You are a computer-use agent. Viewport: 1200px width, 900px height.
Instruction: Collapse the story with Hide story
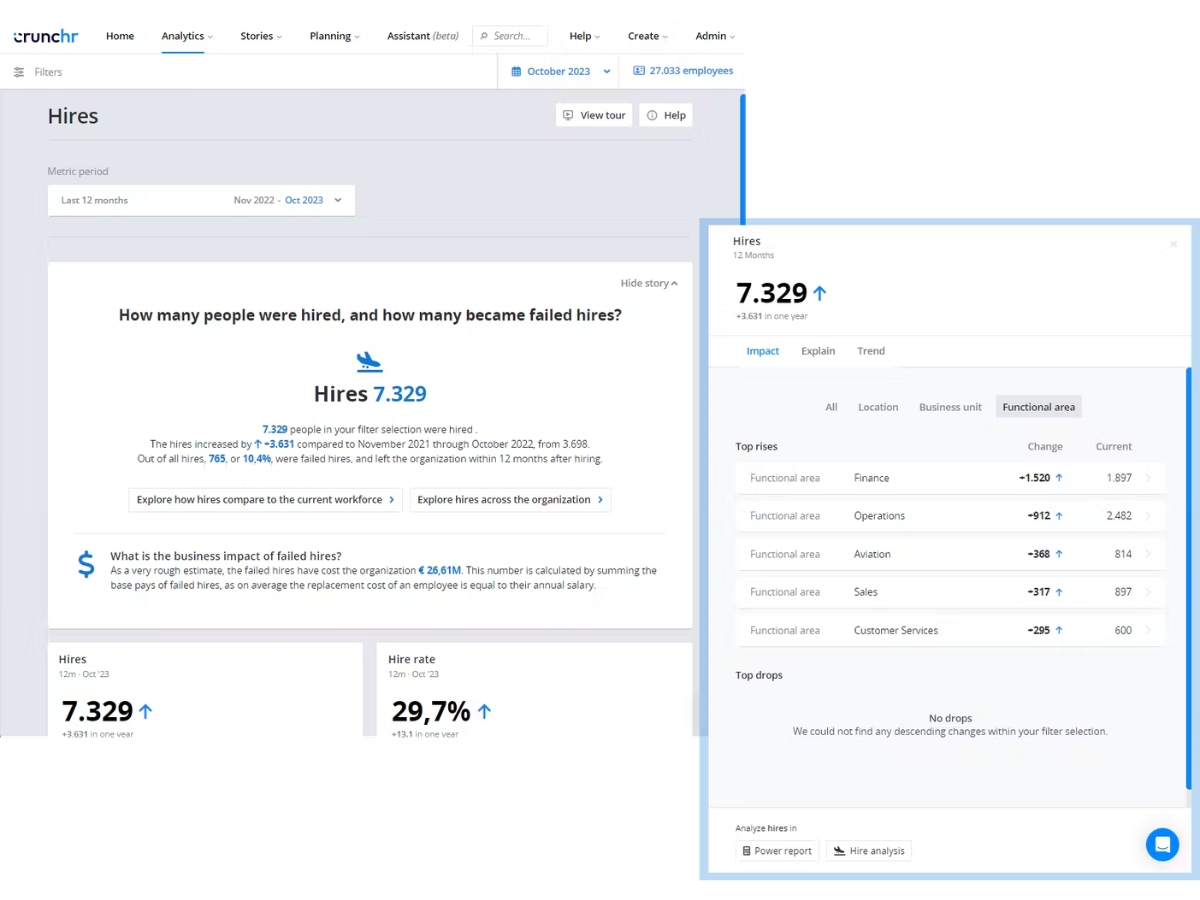649,283
